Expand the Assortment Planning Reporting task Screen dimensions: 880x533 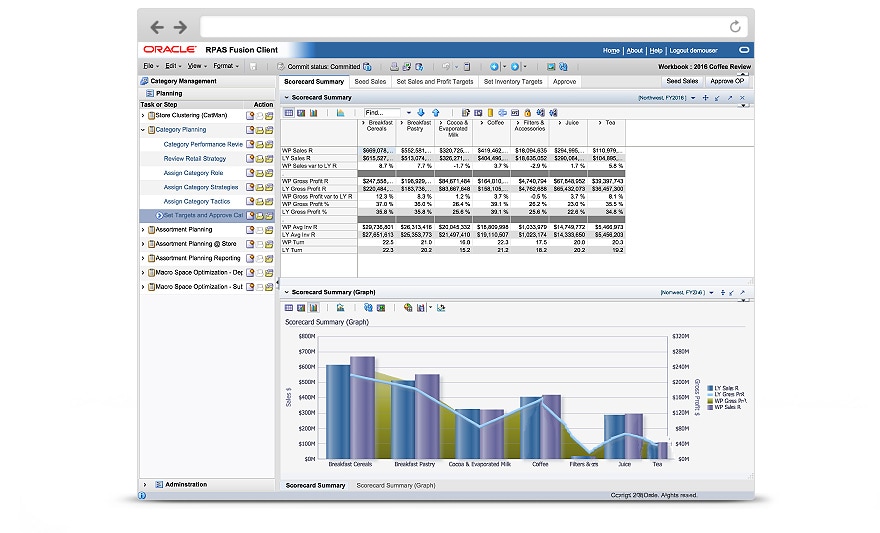click(x=143, y=259)
